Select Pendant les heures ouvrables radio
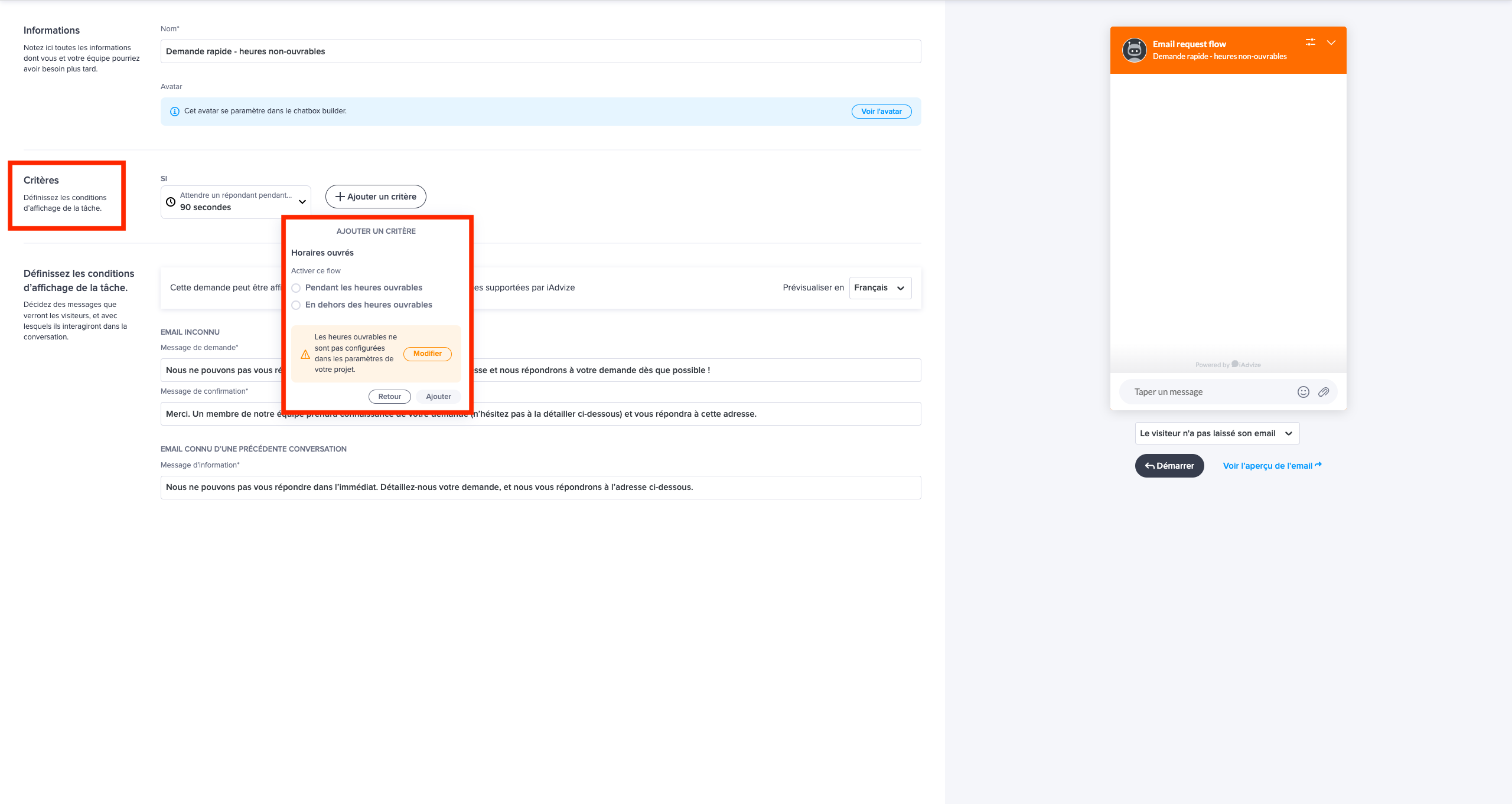The image size is (1512, 804). tap(296, 288)
